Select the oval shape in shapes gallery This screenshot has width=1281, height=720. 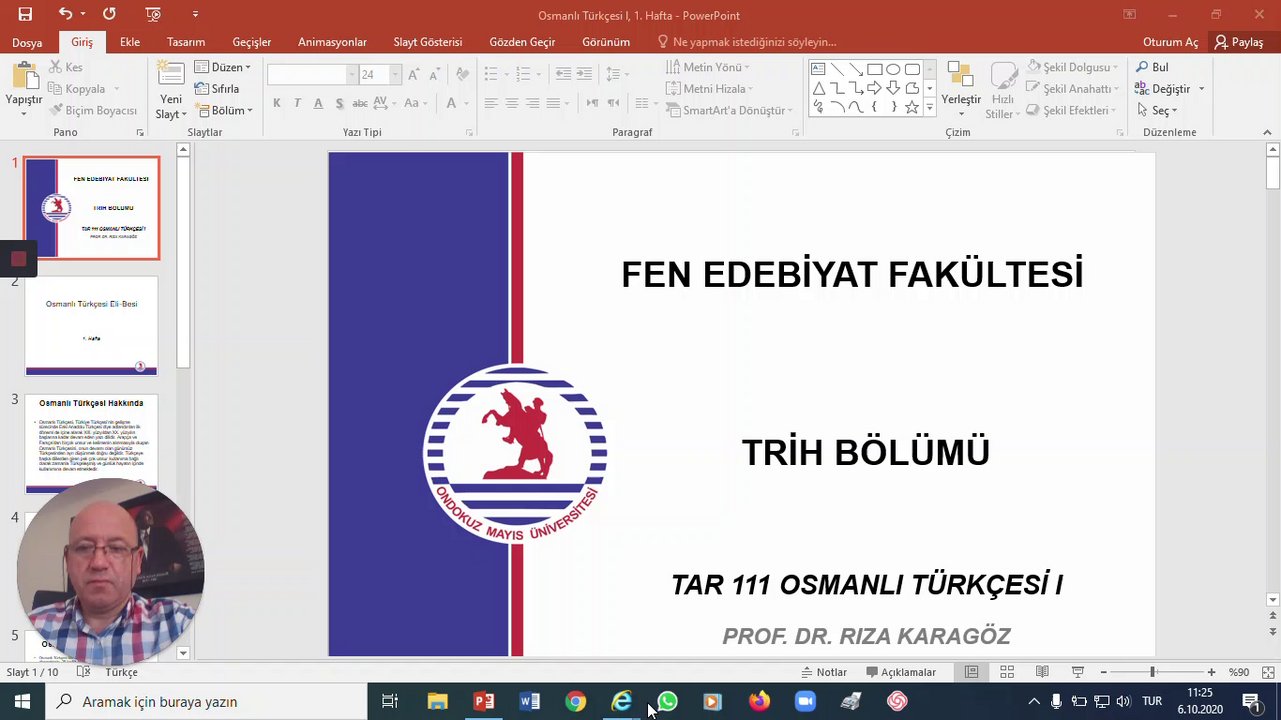(893, 69)
